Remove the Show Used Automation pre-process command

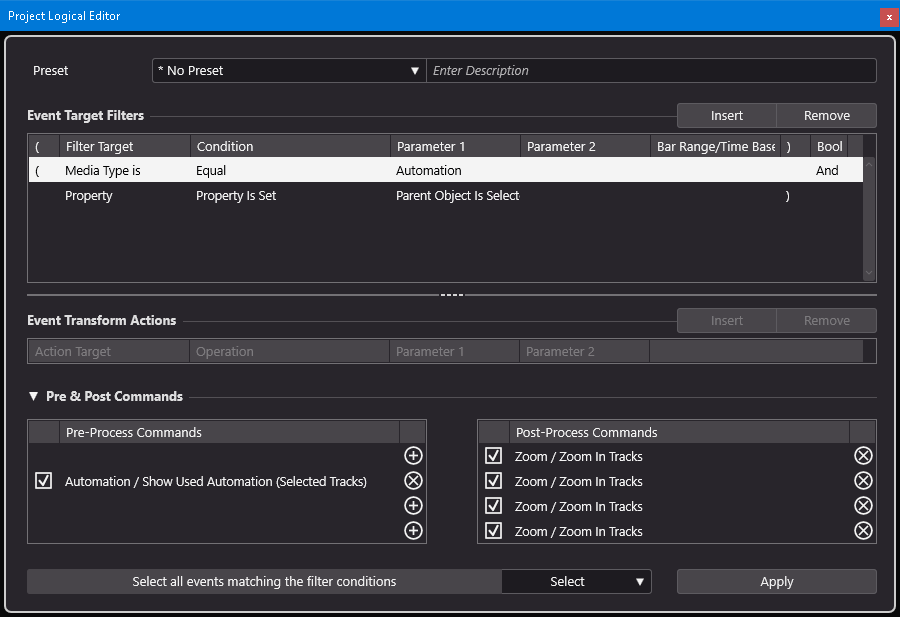pyautogui.click(x=413, y=481)
